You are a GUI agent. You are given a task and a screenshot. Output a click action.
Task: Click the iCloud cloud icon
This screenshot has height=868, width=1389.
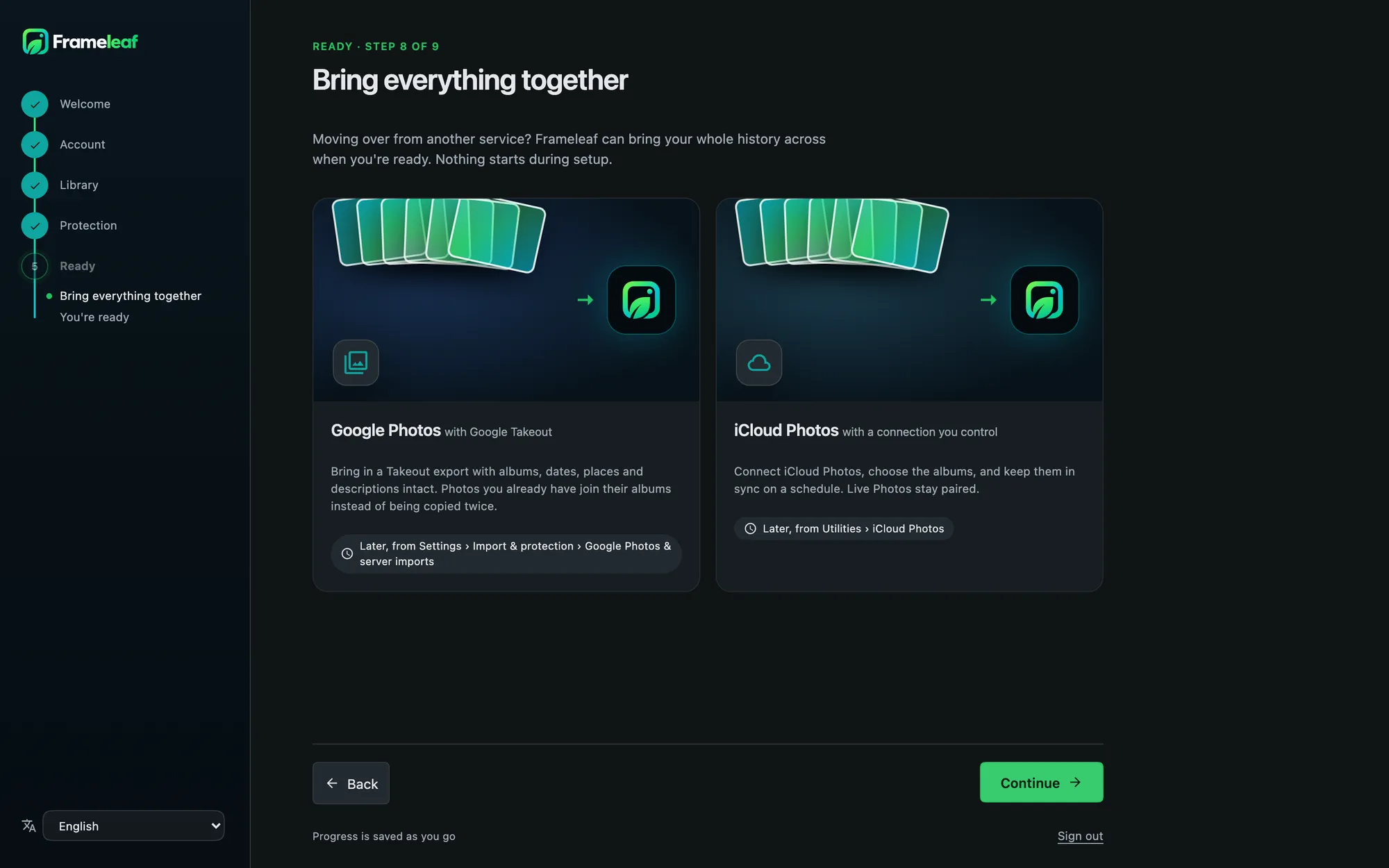759,362
